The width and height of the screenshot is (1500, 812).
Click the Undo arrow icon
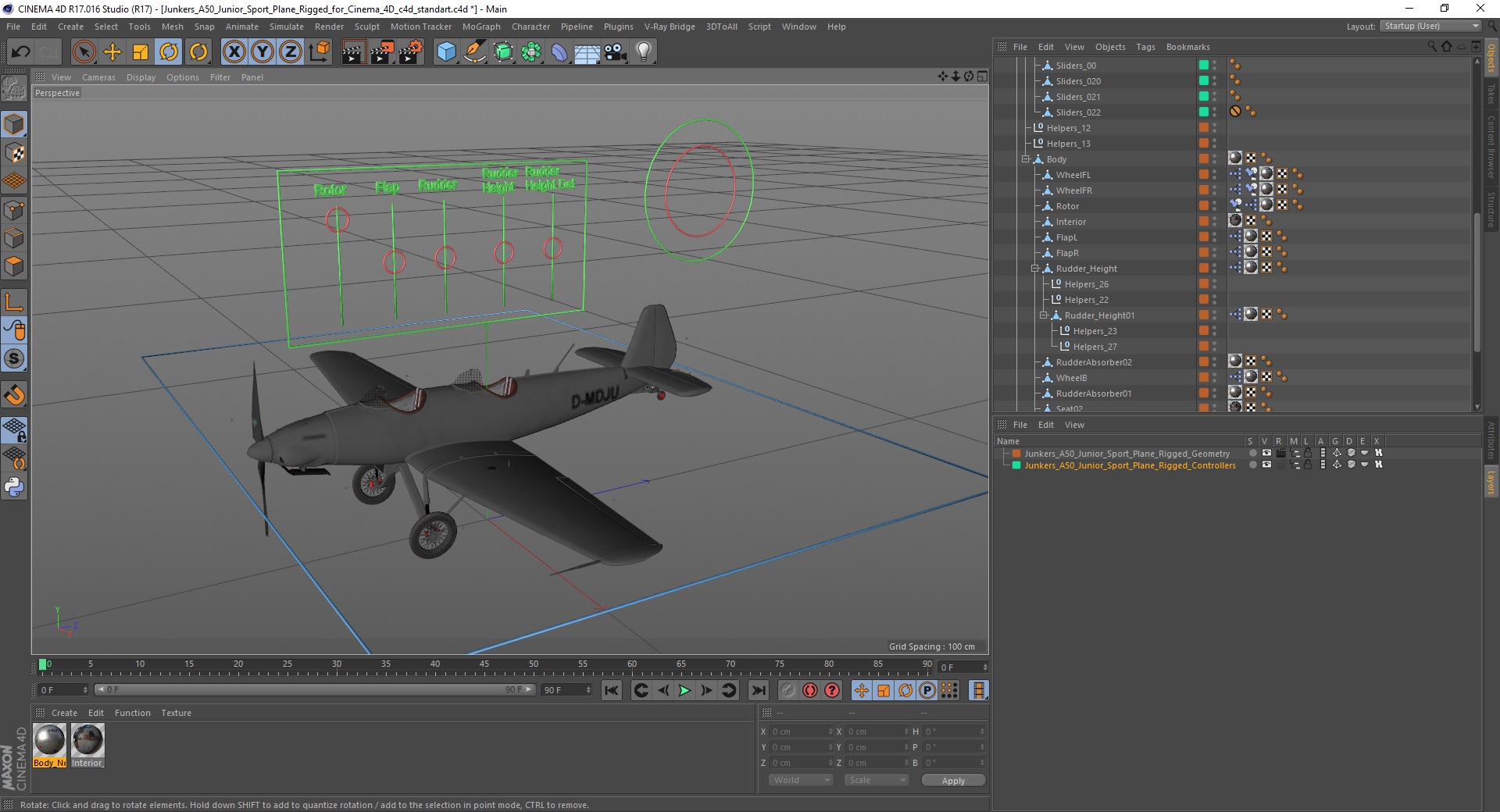pyautogui.click(x=20, y=52)
